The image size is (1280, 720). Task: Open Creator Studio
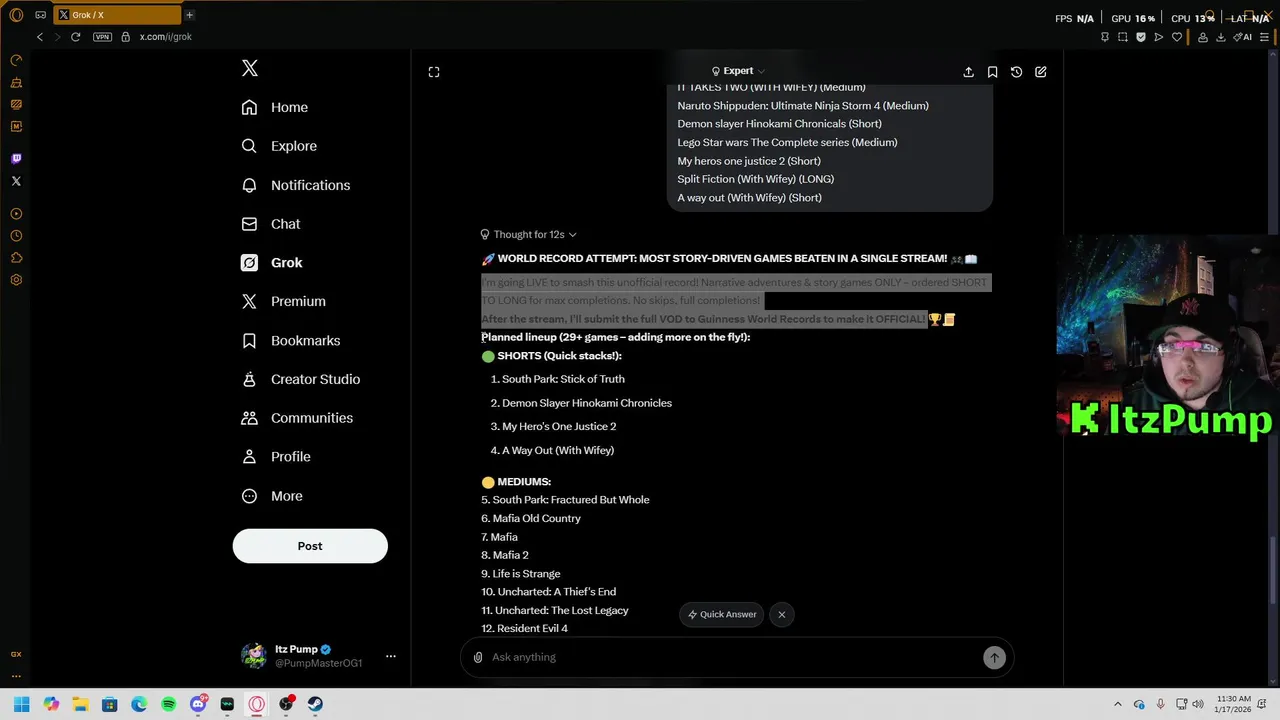(x=301, y=379)
